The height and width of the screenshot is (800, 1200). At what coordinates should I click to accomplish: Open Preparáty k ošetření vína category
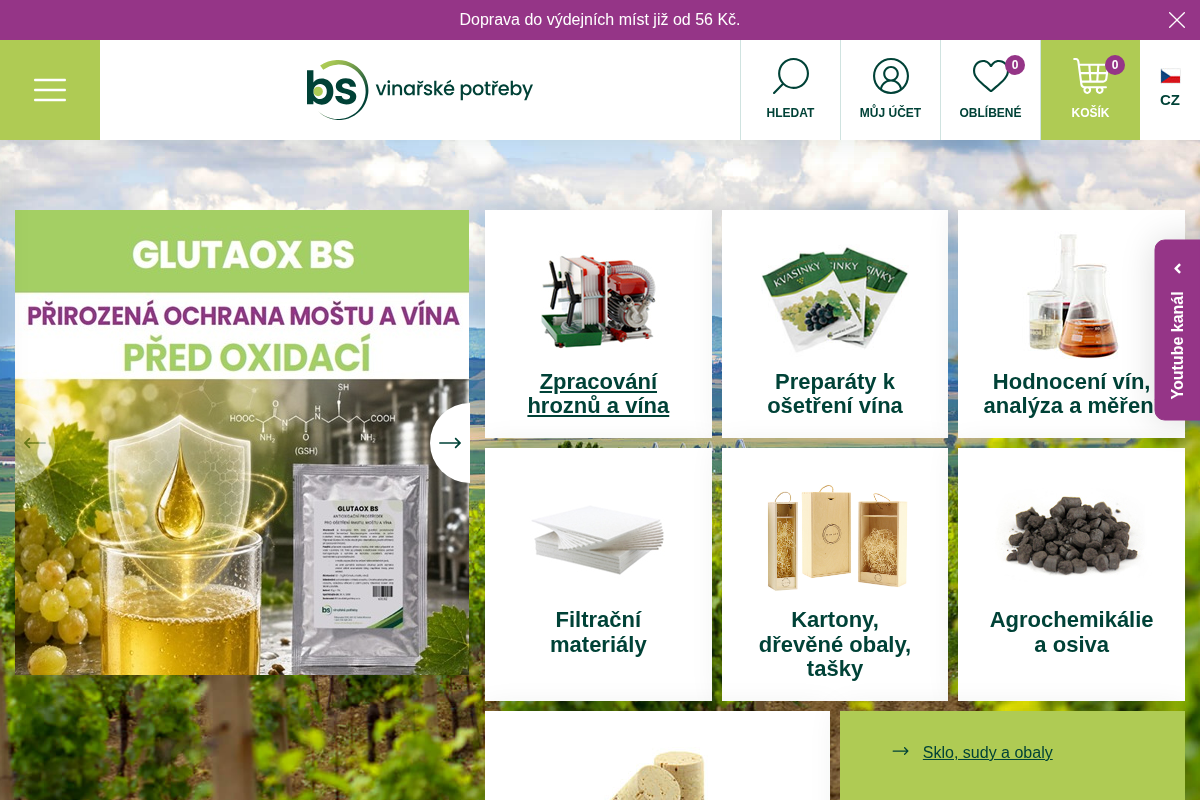835,324
